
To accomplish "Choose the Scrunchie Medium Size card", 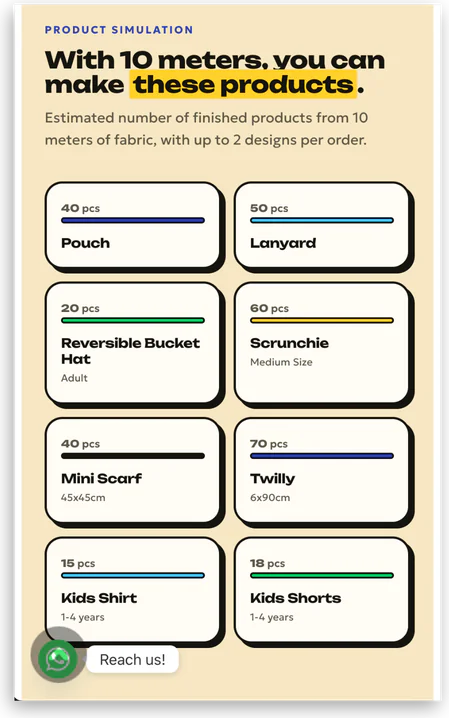I will tap(322, 343).
